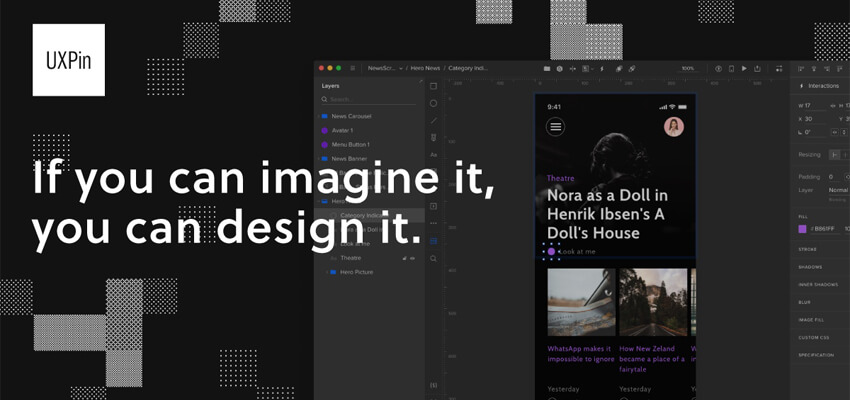The height and width of the screenshot is (400, 850).
Task: Click the width W field
Action: click(812, 106)
